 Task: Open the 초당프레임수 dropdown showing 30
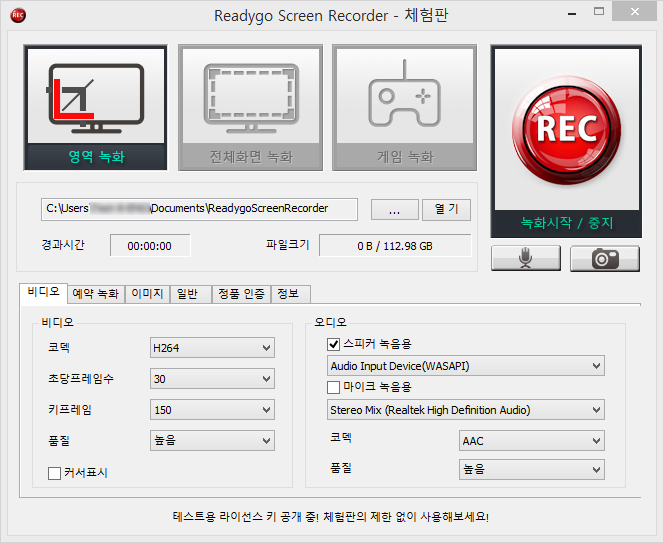tap(212, 379)
